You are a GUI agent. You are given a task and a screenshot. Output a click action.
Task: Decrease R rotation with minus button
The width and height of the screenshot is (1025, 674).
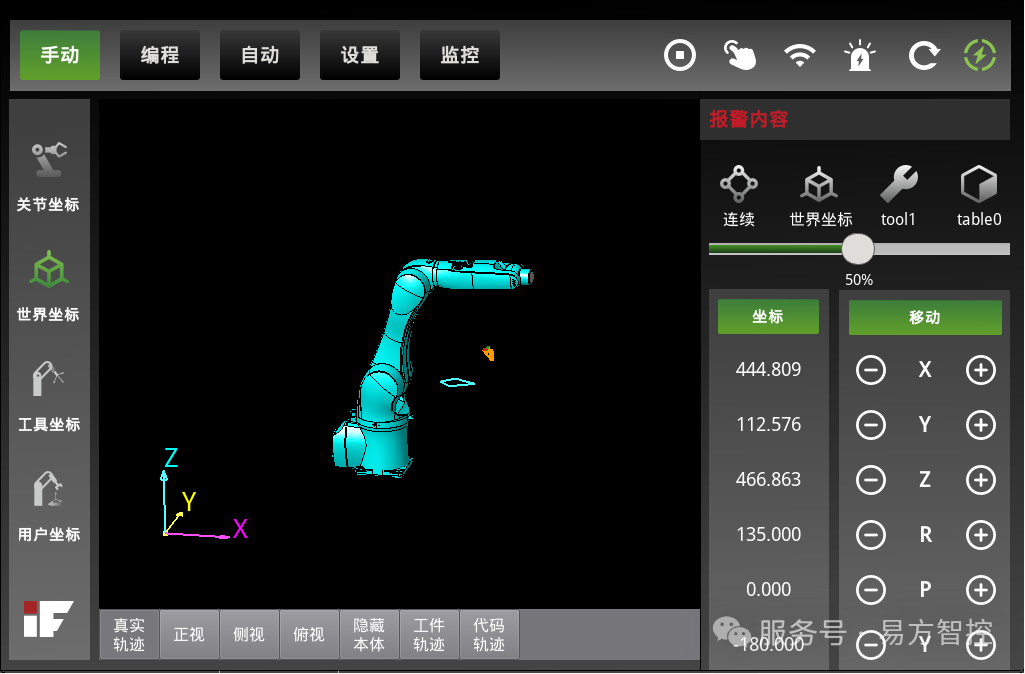pyautogui.click(x=871, y=535)
